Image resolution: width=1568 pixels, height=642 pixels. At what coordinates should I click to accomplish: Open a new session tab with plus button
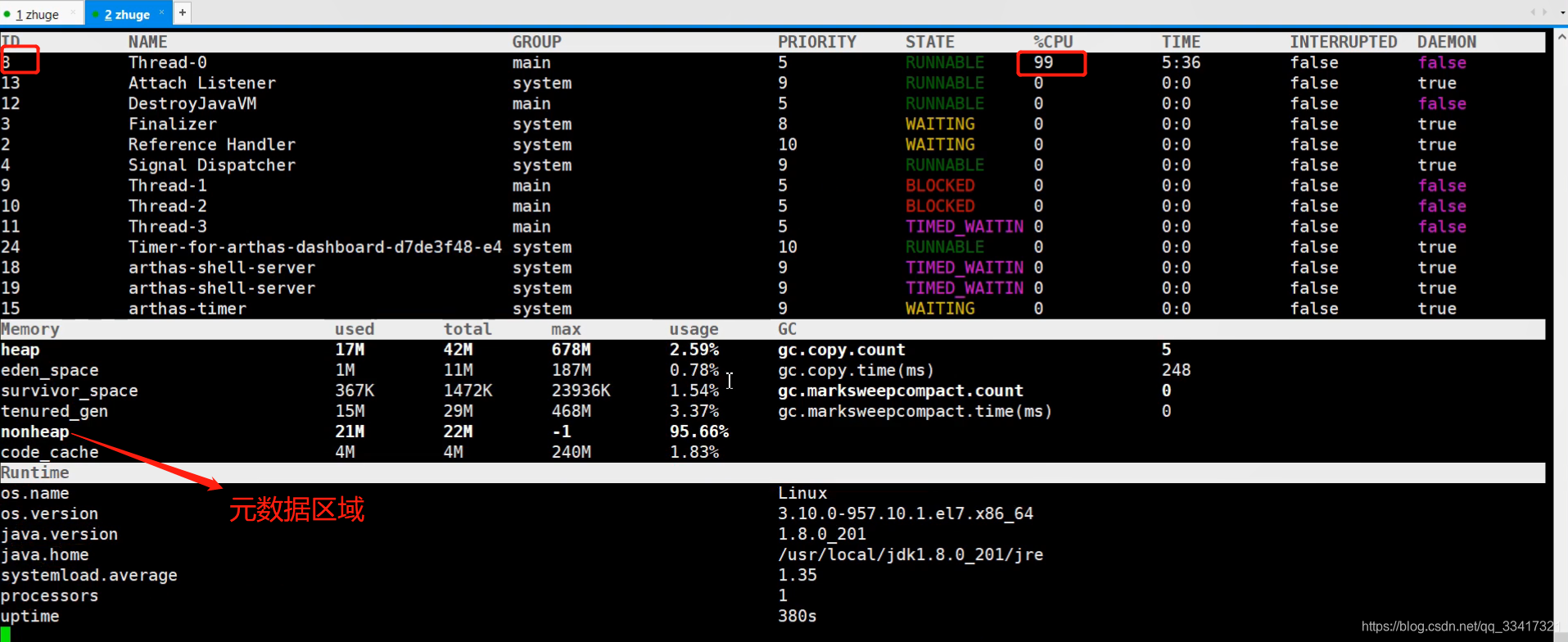tap(183, 12)
